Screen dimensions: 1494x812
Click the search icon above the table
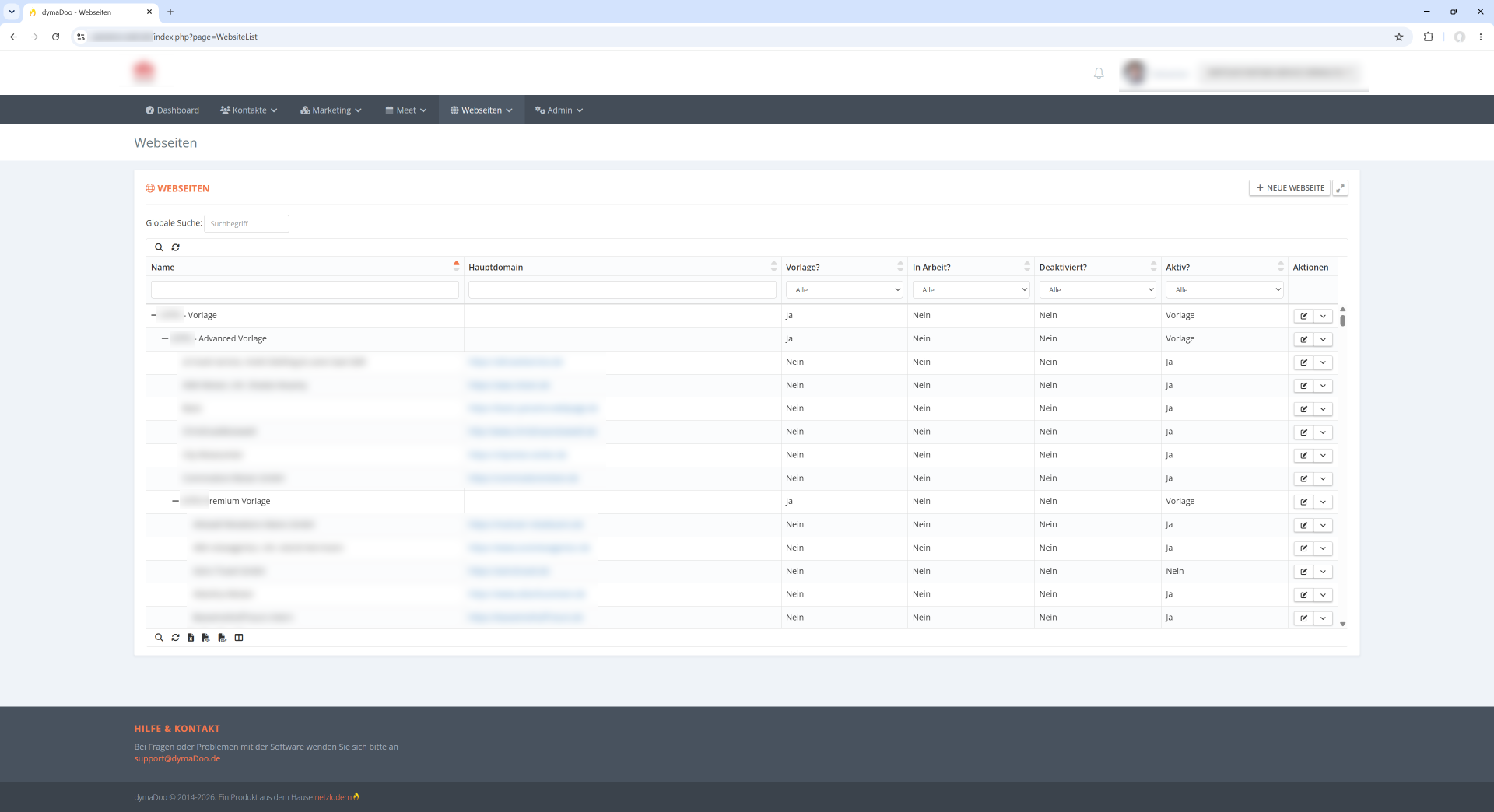(x=159, y=247)
